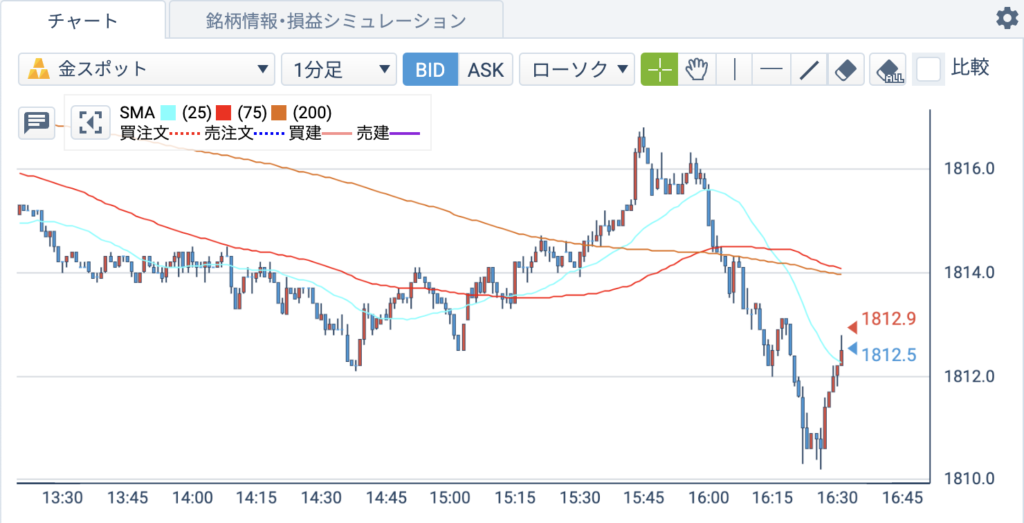Open the 銘柄情報・損益シミュレーション tab
Viewport: 1024px width, 523px height.
tap(336, 20)
